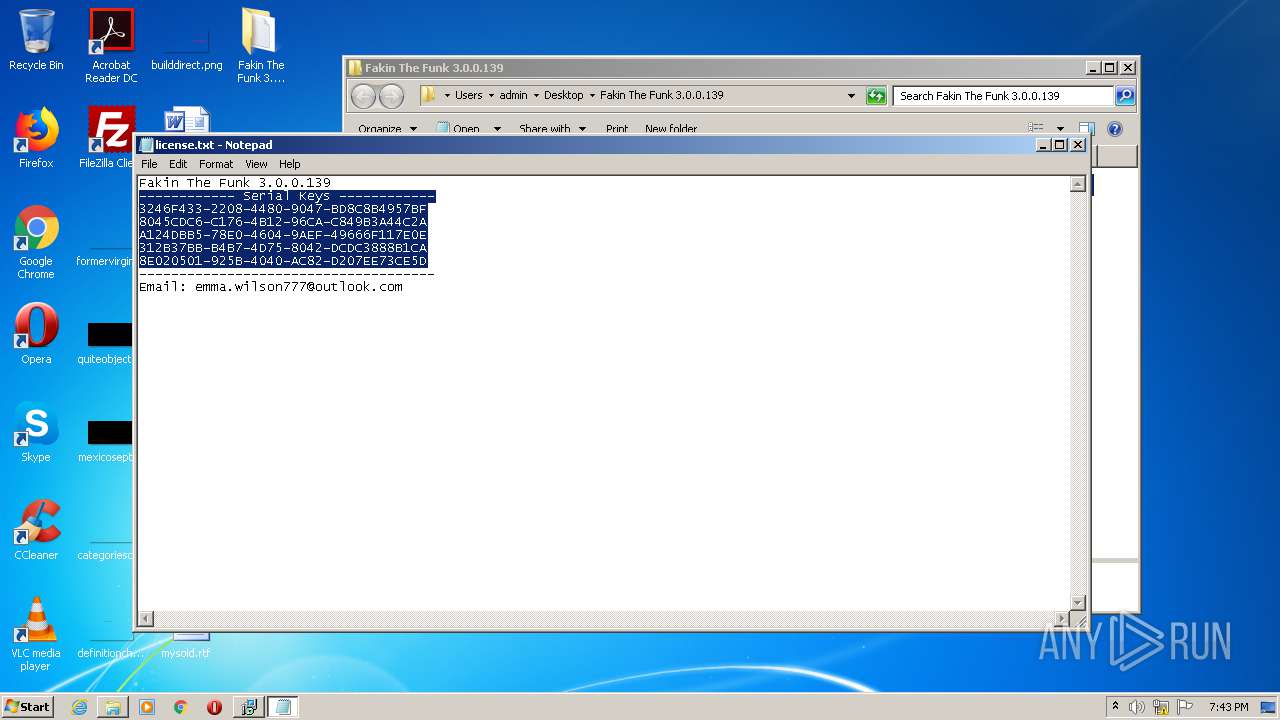This screenshot has width=1280, height=720.
Task: Select the Opera desktop icon
Action: click(x=36, y=334)
